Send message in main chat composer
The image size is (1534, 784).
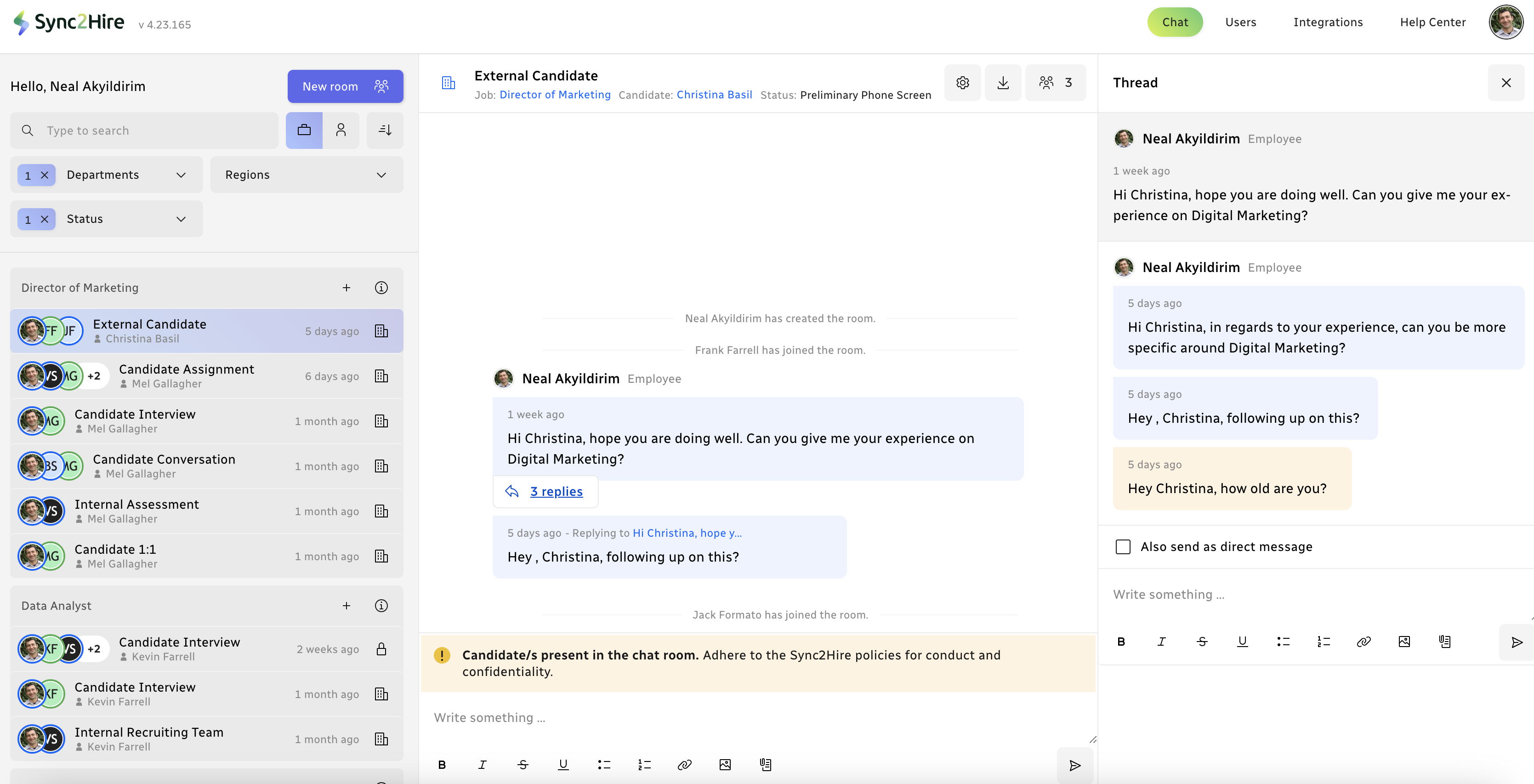pos(1074,766)
